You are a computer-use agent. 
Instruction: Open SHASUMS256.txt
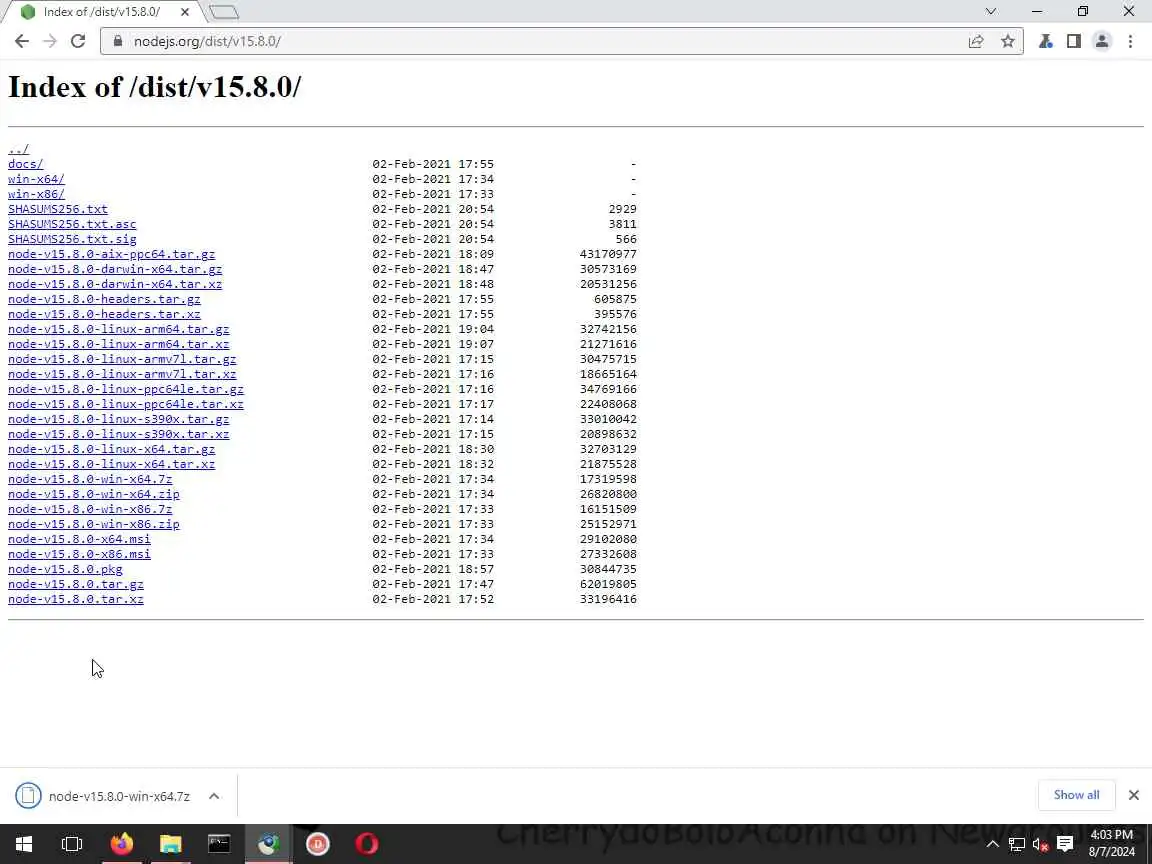58,209
